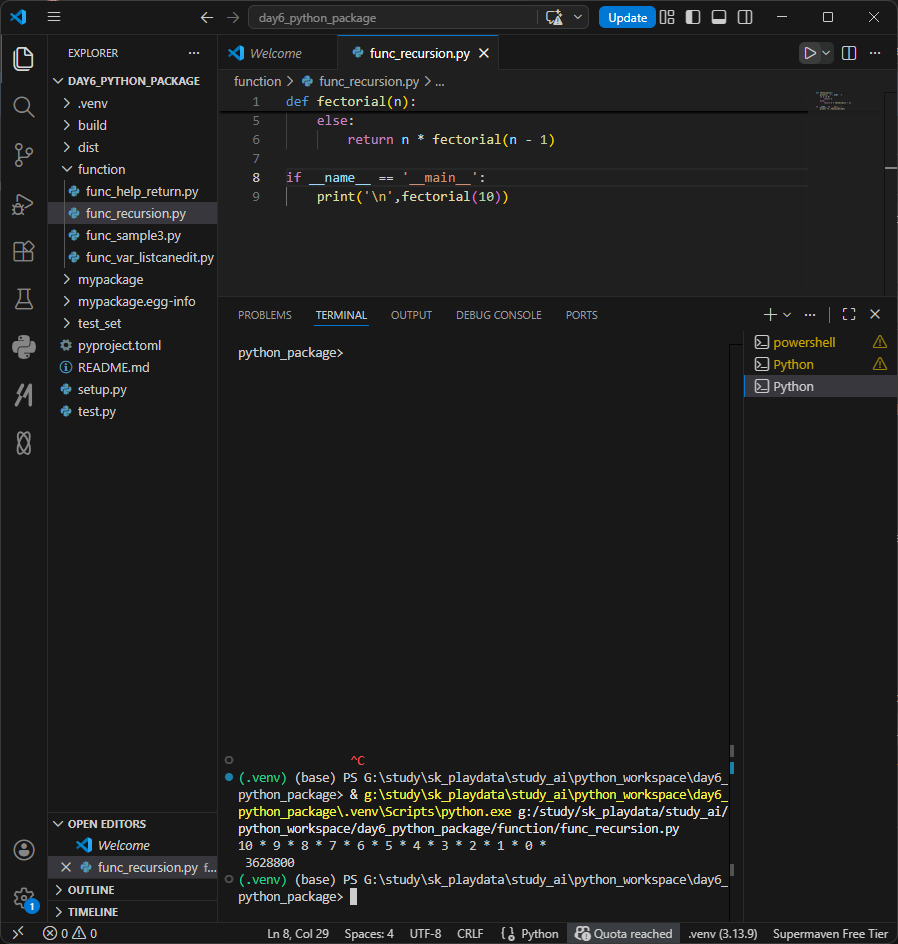Open terminal panel more actions ellipsis
Viewport: 898px width, 944px height.
pos(810,314)
